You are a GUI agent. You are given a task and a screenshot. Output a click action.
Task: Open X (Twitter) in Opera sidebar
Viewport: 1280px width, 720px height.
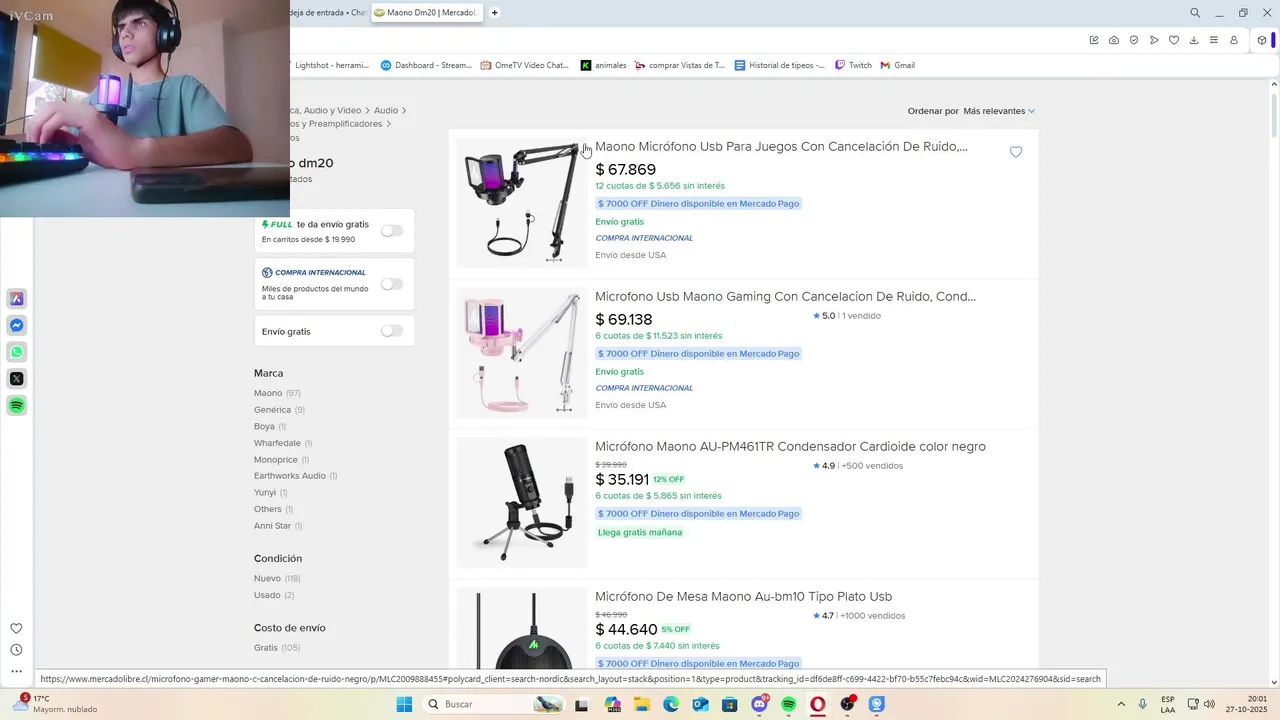tap(16, 379)
